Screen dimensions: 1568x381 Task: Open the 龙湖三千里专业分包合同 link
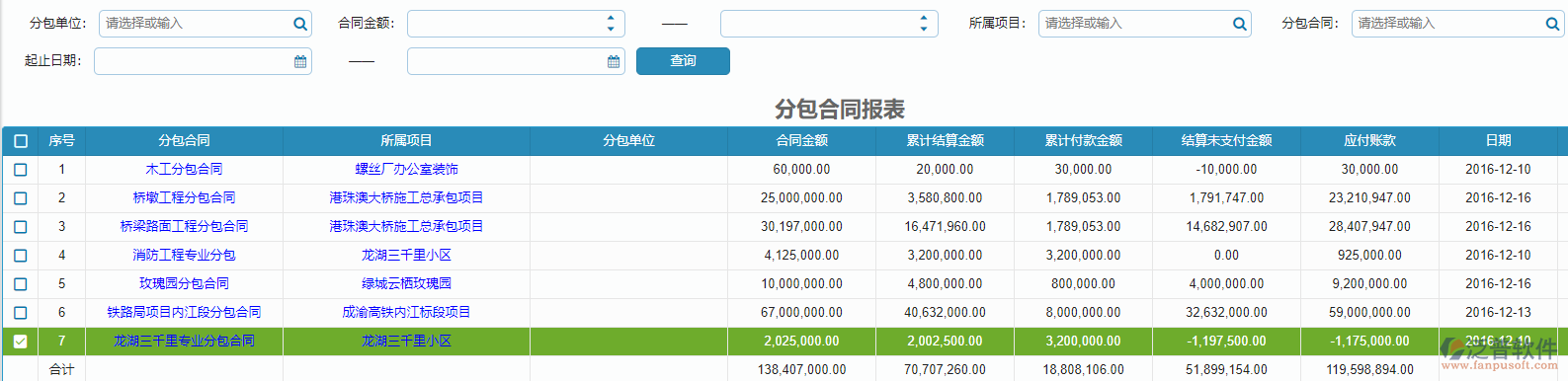tap(185, 342)
